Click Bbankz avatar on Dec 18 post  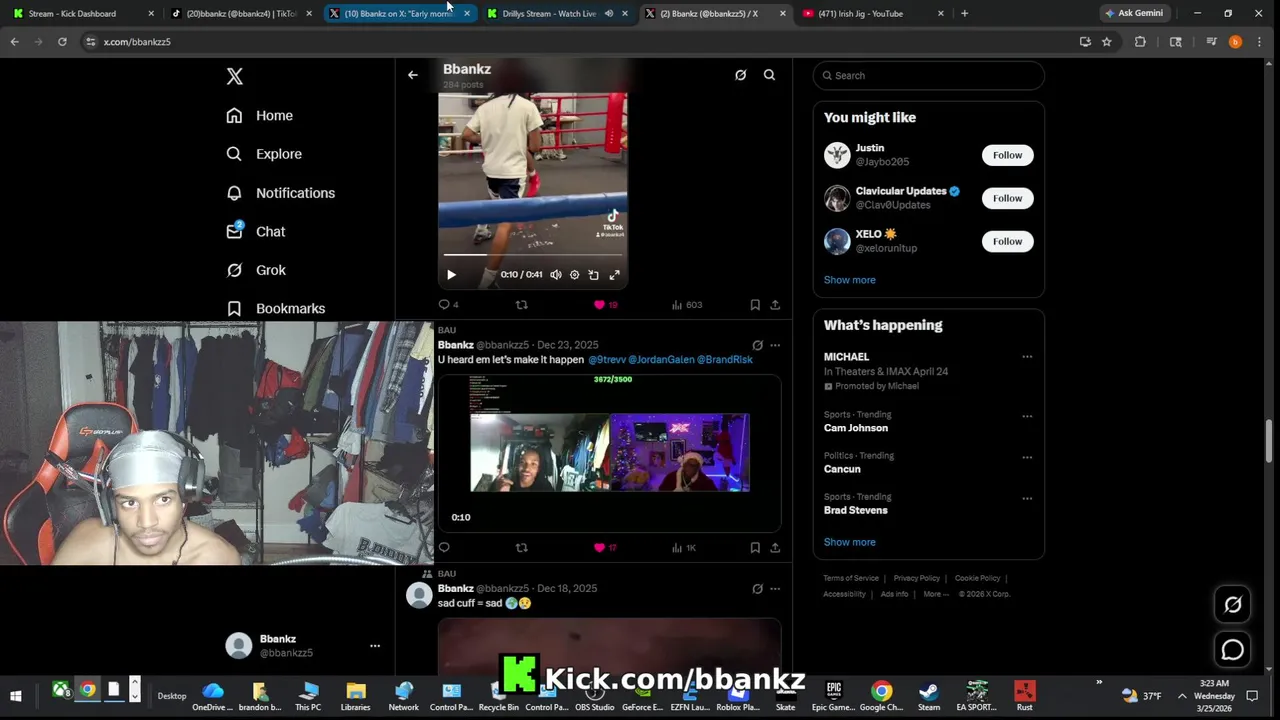pos(419,596)
